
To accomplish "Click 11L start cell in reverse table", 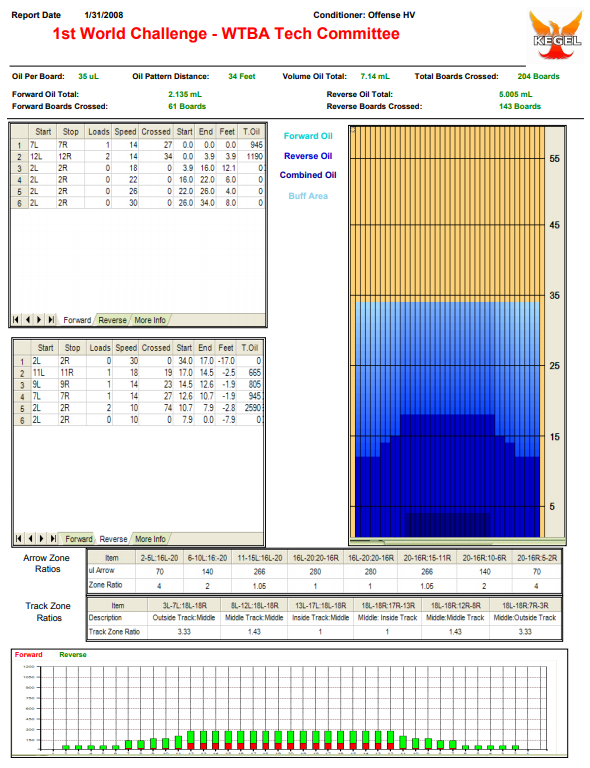I will [x=45, y=373].
